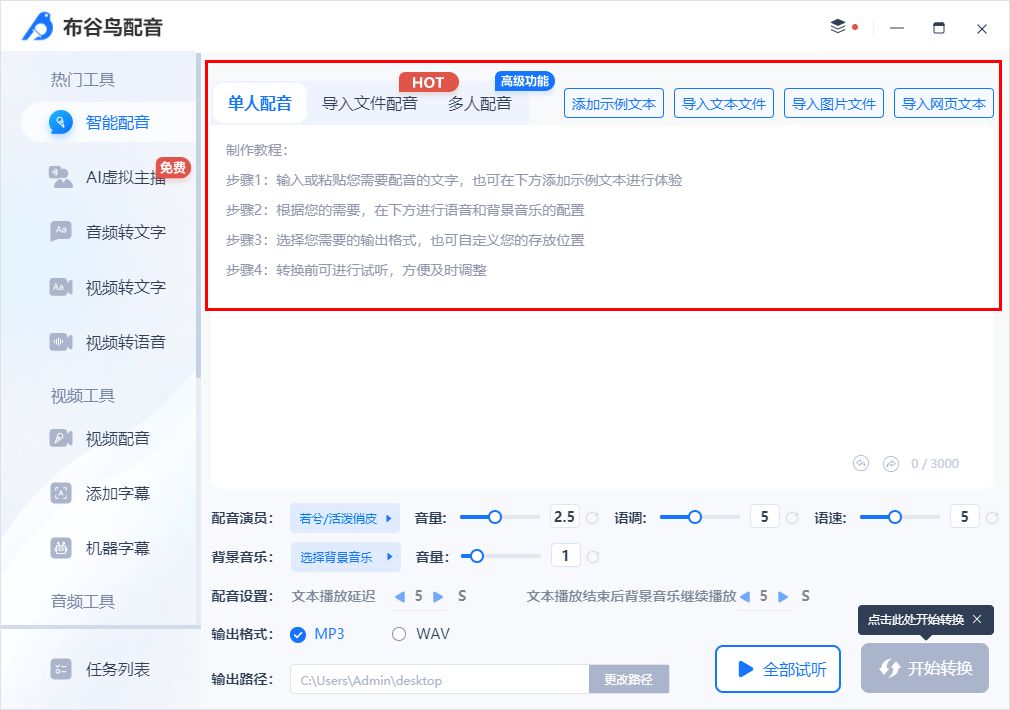The height and width of the screenshot is (710, 1010).
Task: Click the 0 / 3000 character counter
Action: [x=935, y=464]
